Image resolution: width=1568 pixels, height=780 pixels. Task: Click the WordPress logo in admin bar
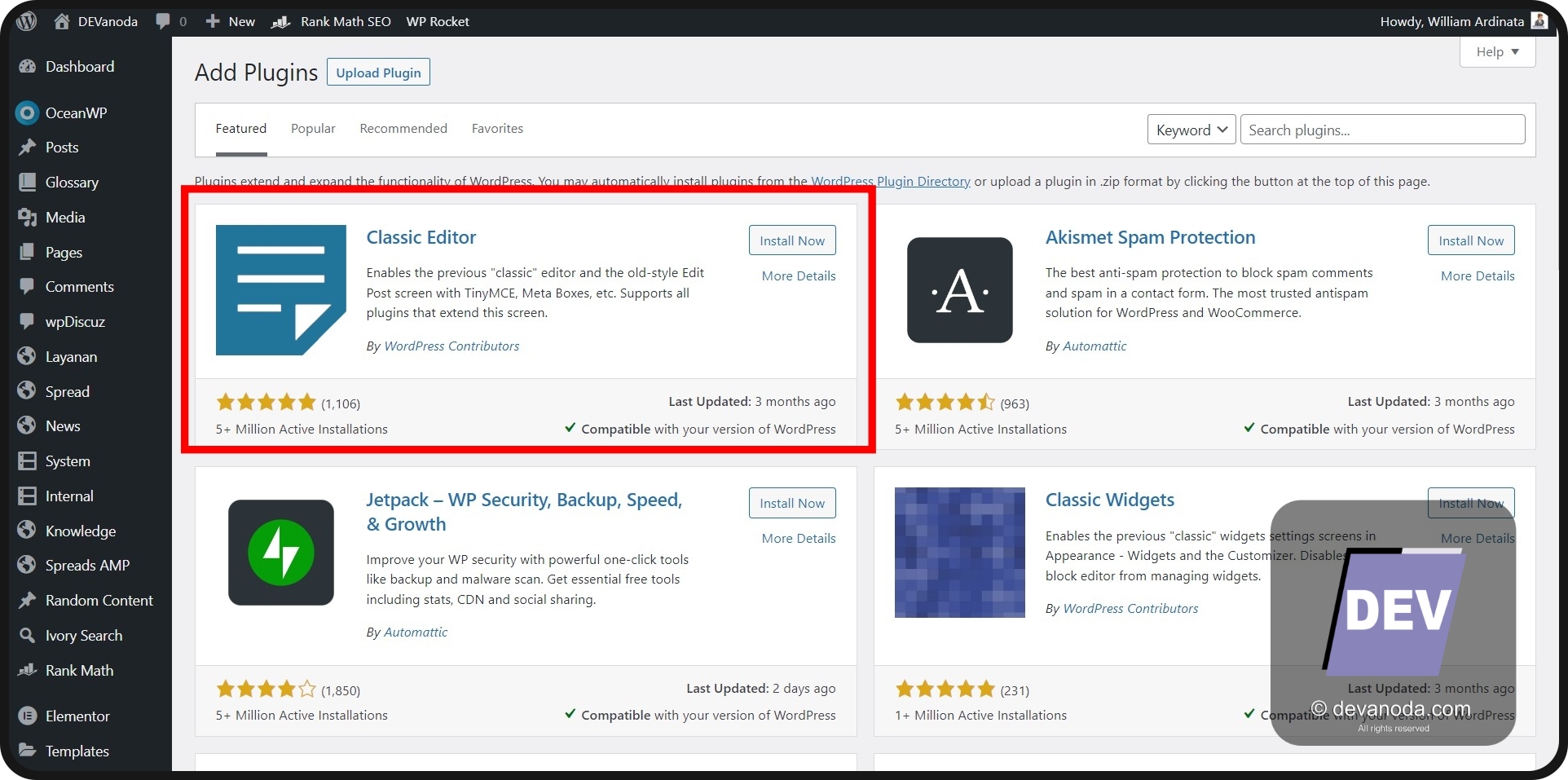click(x=27, y=21)
